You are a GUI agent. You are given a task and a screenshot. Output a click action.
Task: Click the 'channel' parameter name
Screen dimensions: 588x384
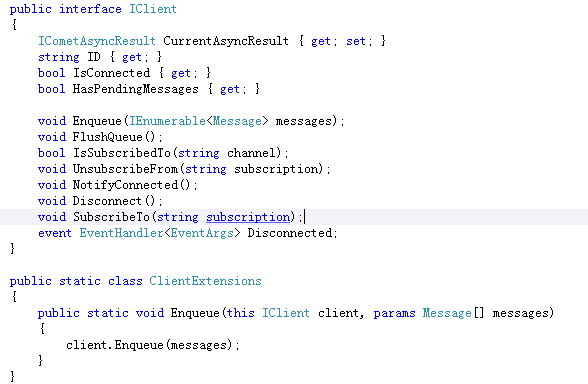tap(252, 153)
